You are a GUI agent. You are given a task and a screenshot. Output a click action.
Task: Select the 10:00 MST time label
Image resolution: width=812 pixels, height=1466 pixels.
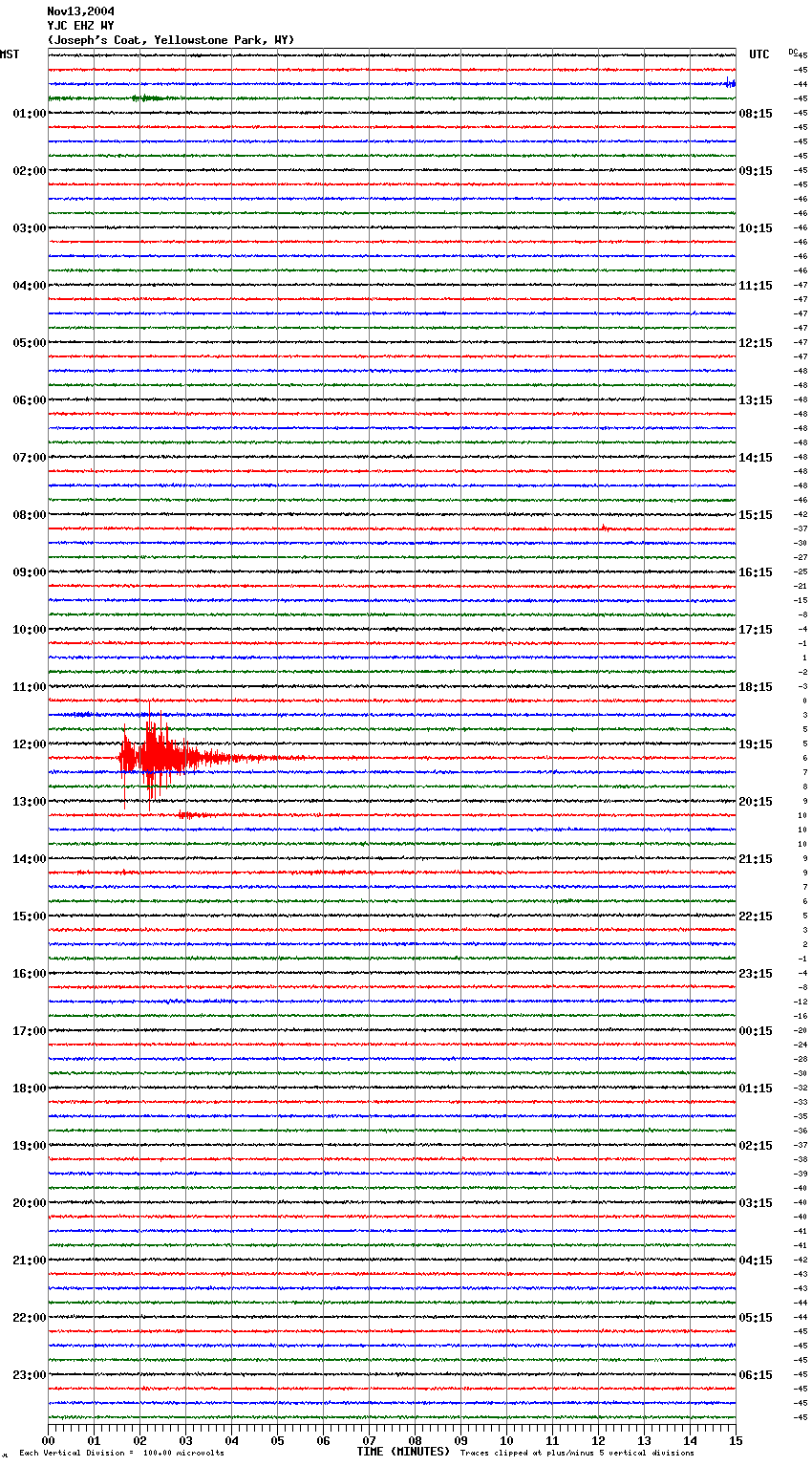pyautogui.click(x=29, y=630)
